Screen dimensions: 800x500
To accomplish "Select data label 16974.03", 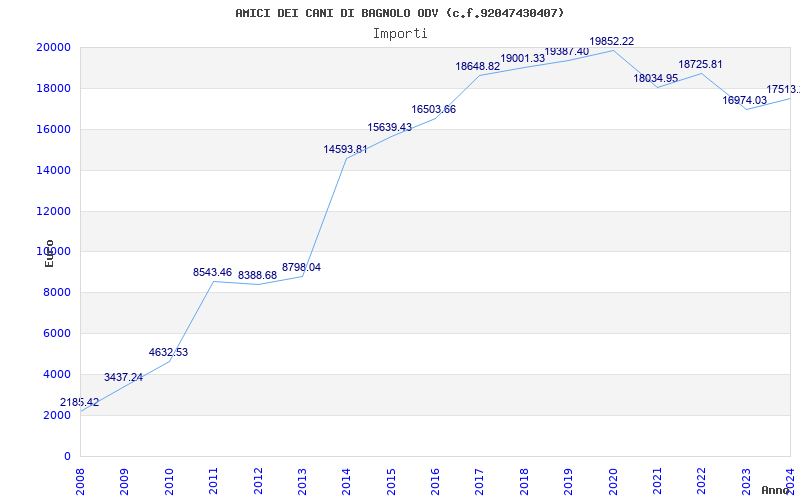I will [x=744, y=101].
